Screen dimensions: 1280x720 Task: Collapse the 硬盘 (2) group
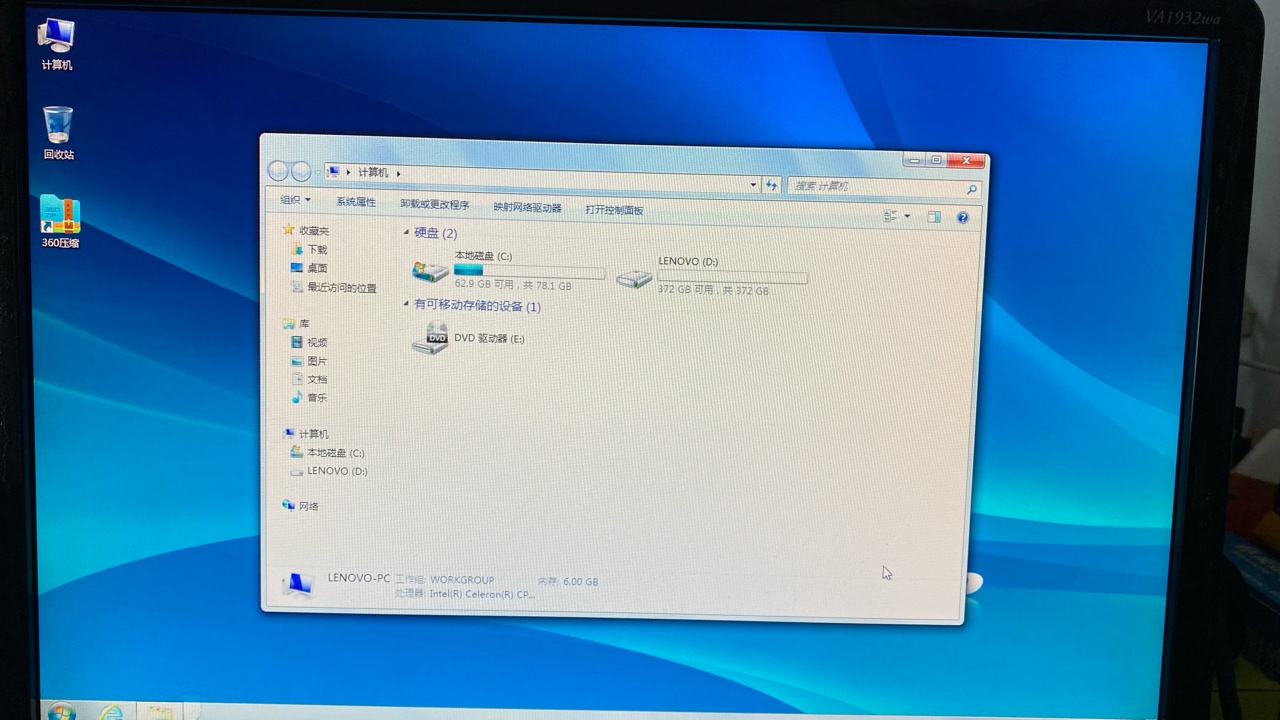pyautogui.click(x=406, y=232)
